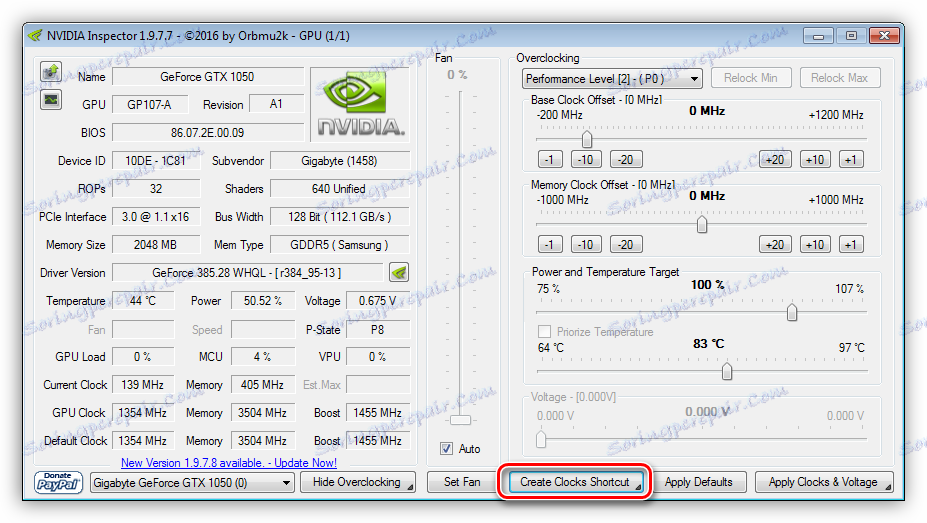Click Base Clock +10 button
The height and width of the screenshot is (523, 927).
click(815, 160)
